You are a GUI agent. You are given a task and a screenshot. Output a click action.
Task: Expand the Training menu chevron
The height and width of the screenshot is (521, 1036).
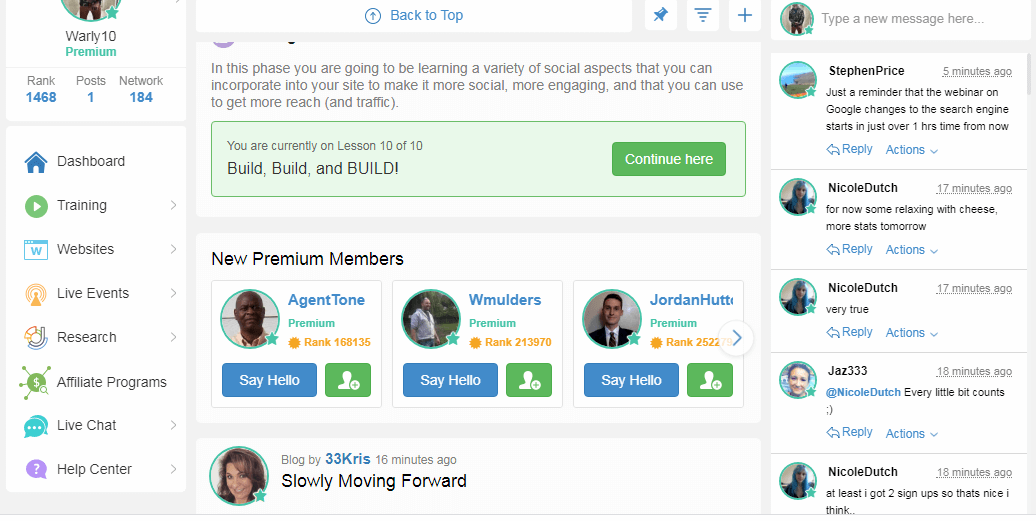click(x=173, y=205)
